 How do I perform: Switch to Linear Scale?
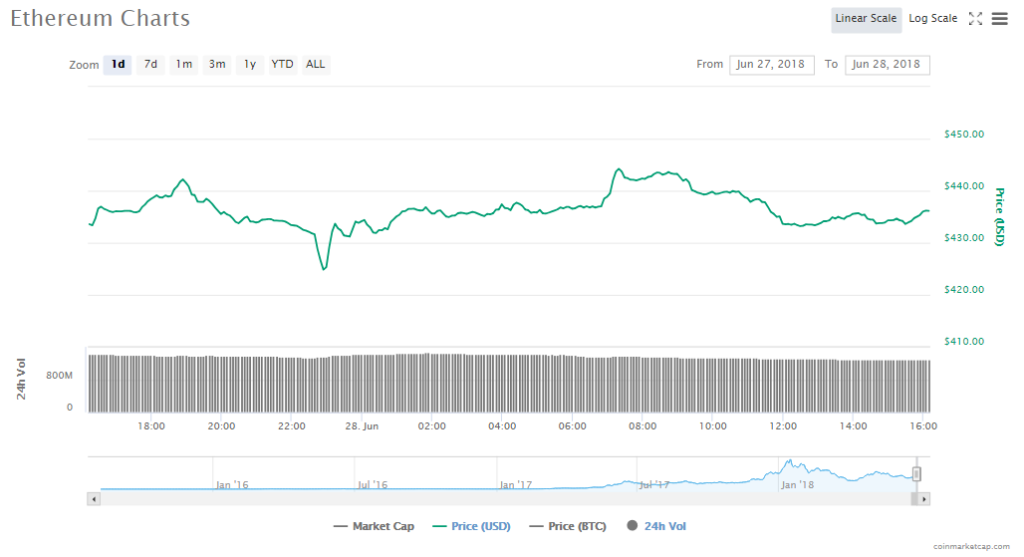coord(866,19)
